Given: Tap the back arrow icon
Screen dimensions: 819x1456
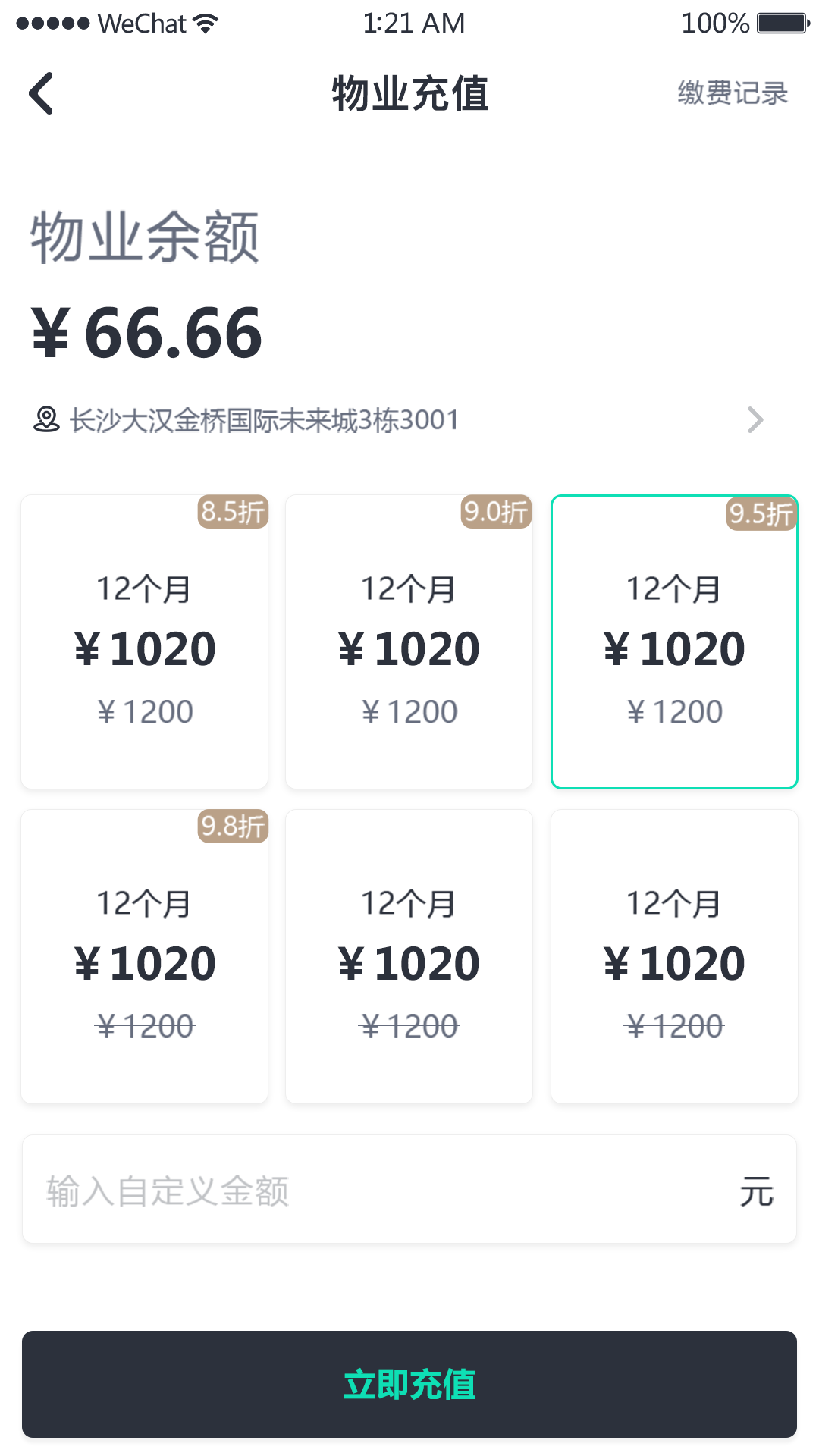Looking at the screenshot, I should 41,93.
